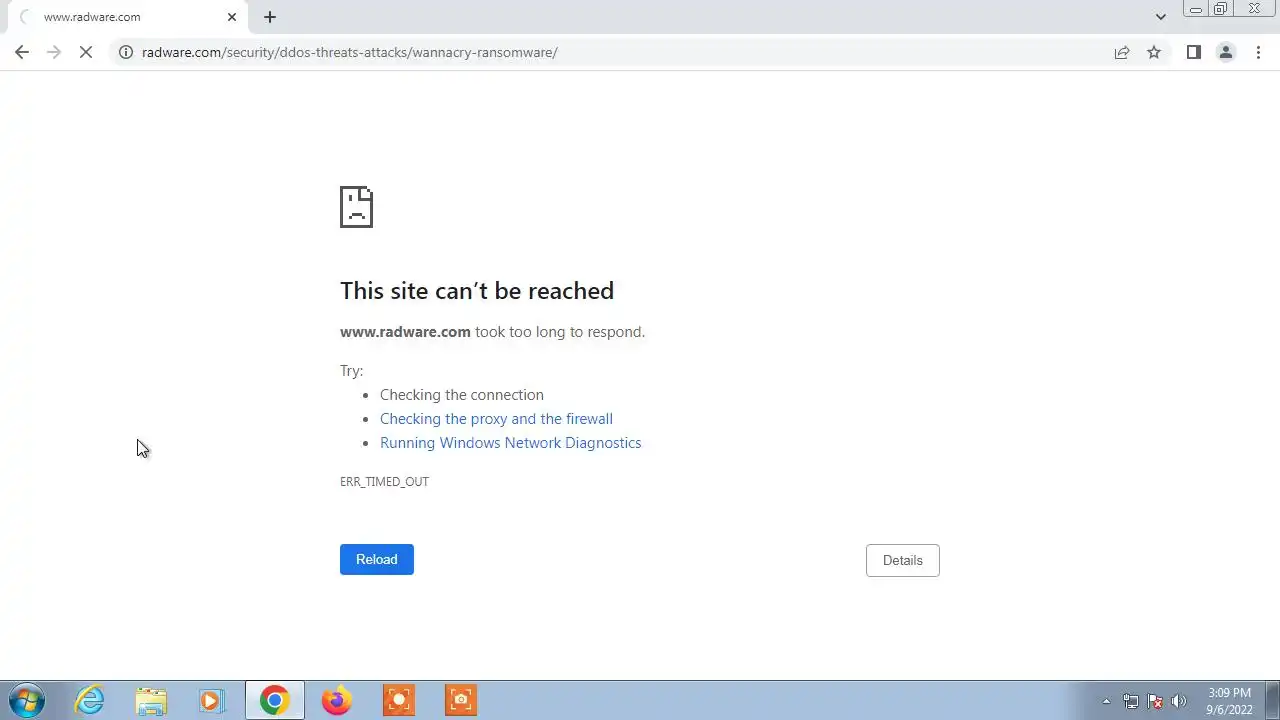Open the Chrome side panel

(1193, 52)
